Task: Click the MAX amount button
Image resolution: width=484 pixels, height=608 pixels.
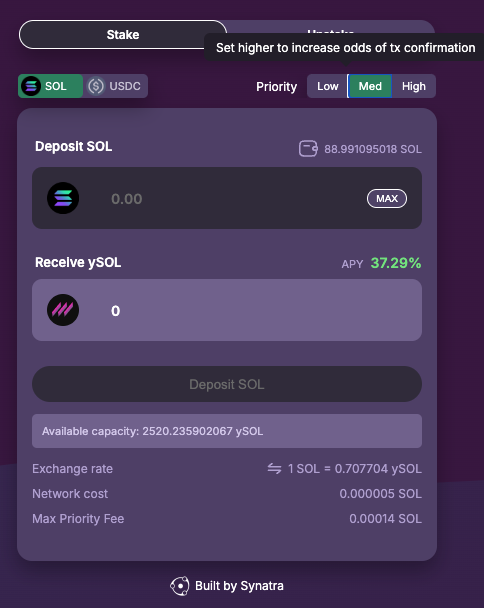Action: pos(387,199)
